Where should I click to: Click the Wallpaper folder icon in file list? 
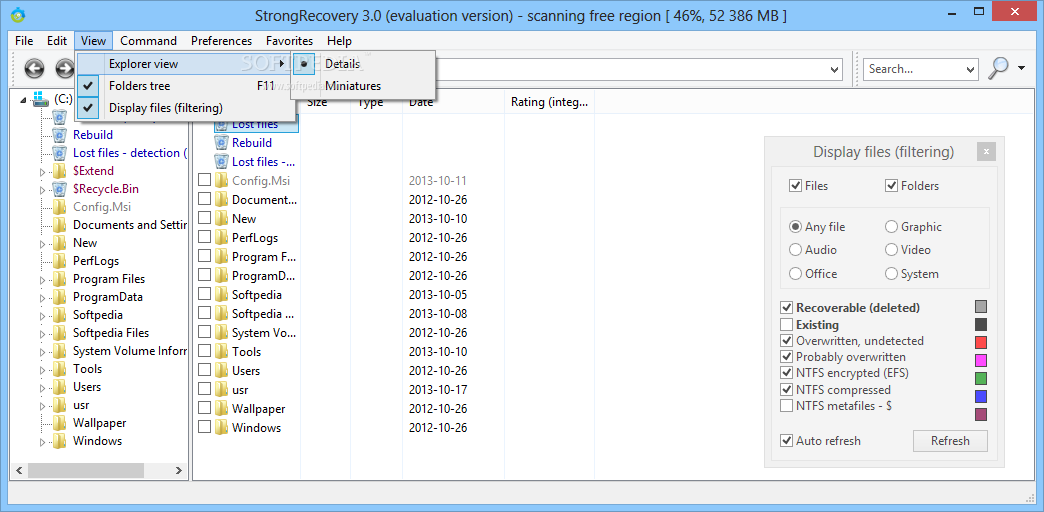pos(222,409)
